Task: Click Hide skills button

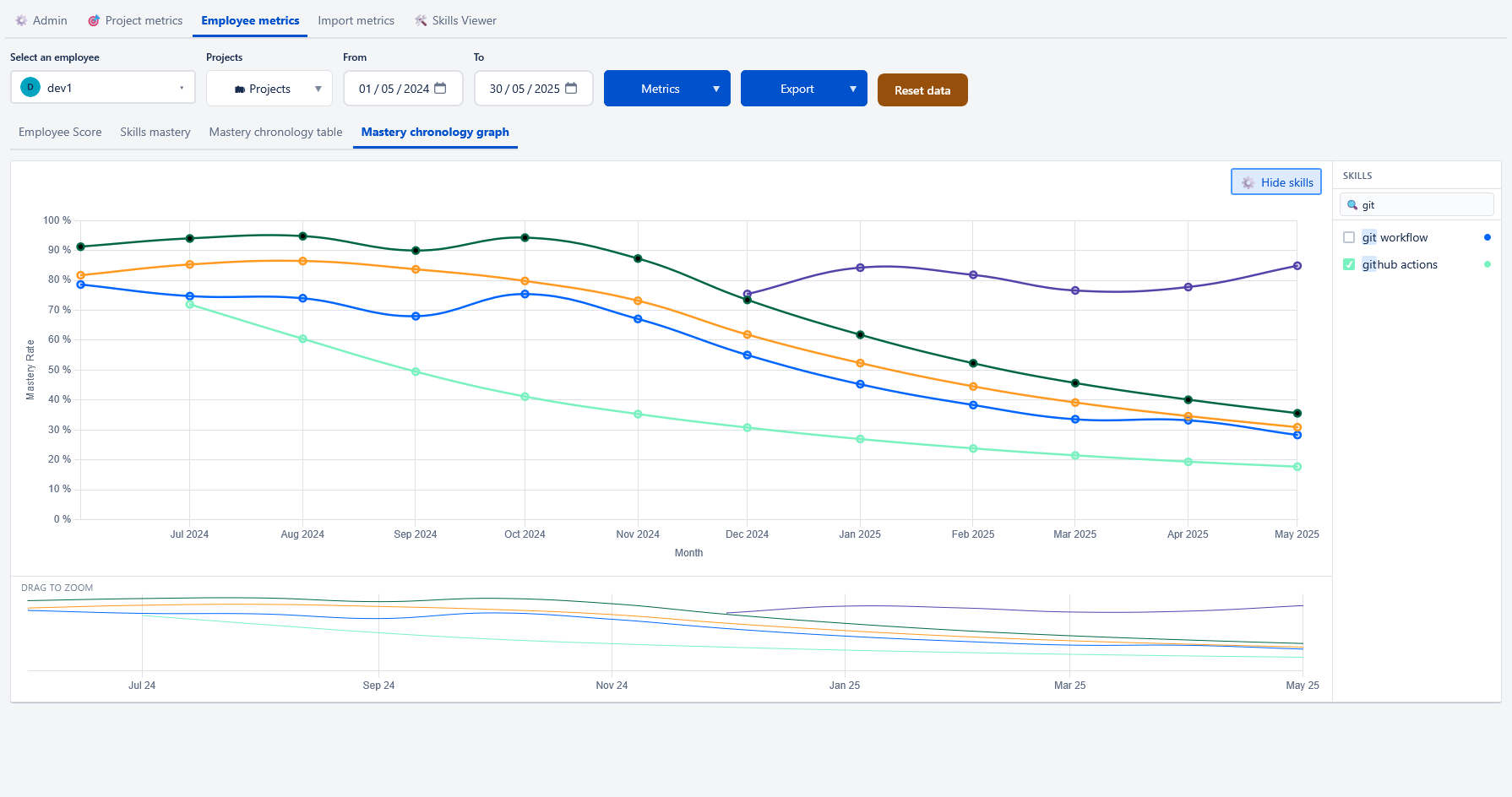Action: tap(1276, 182)
